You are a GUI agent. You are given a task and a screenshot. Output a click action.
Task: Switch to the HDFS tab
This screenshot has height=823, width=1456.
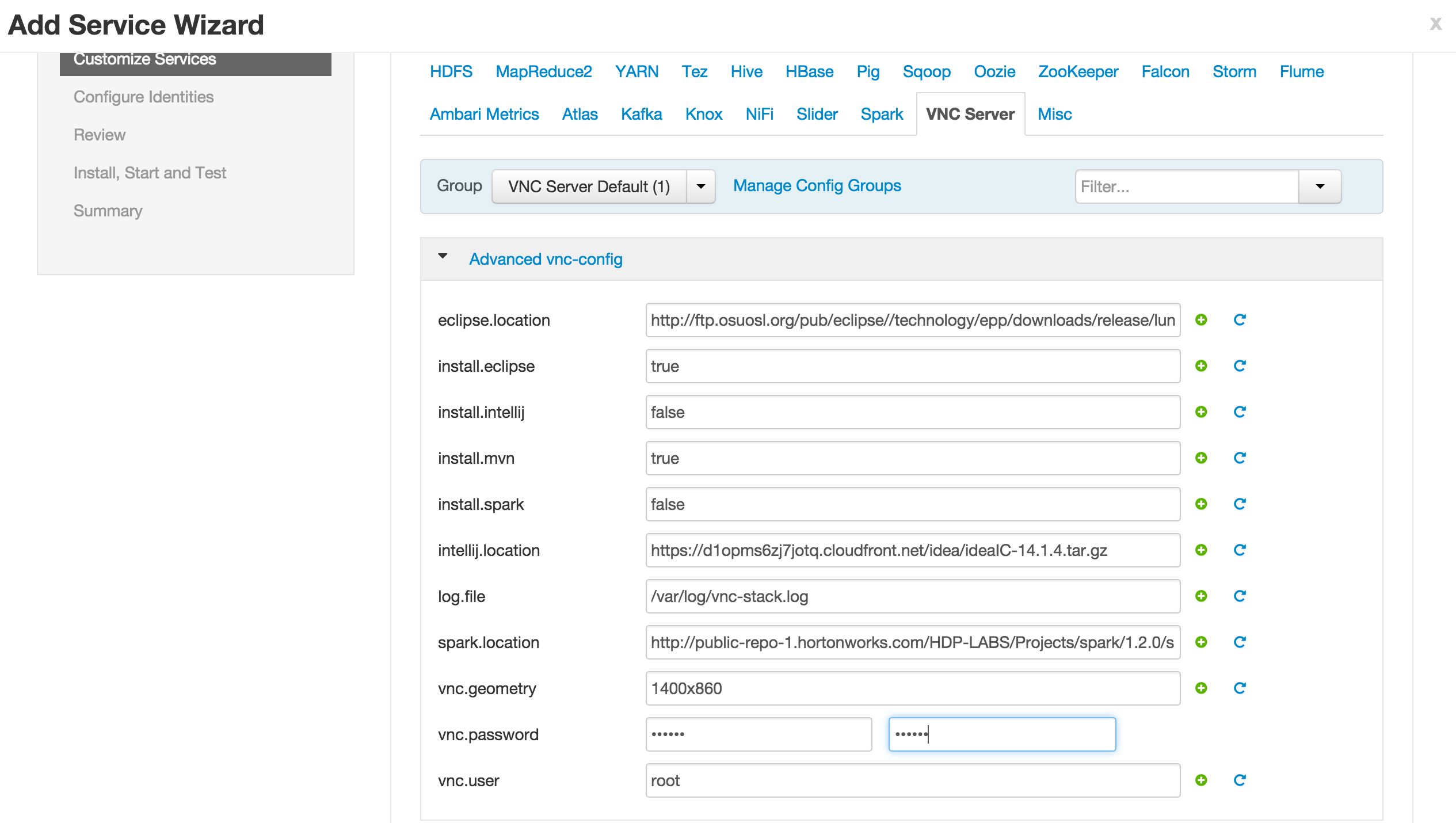click(x=451, y=71)
